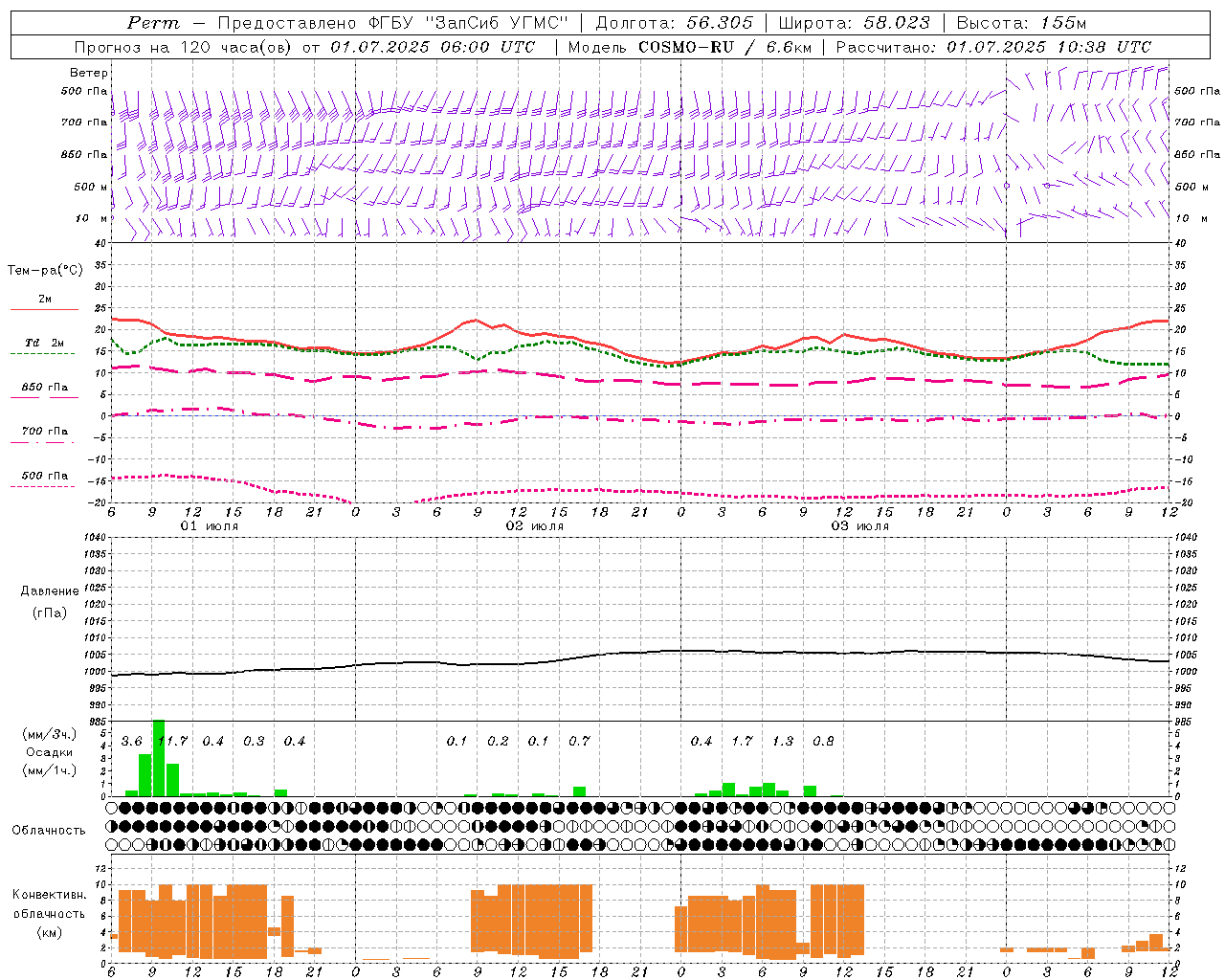This screenshot has width=1225, height=980.
Task: Click the "Ветер" wind panel label
Action: [89, 73]
